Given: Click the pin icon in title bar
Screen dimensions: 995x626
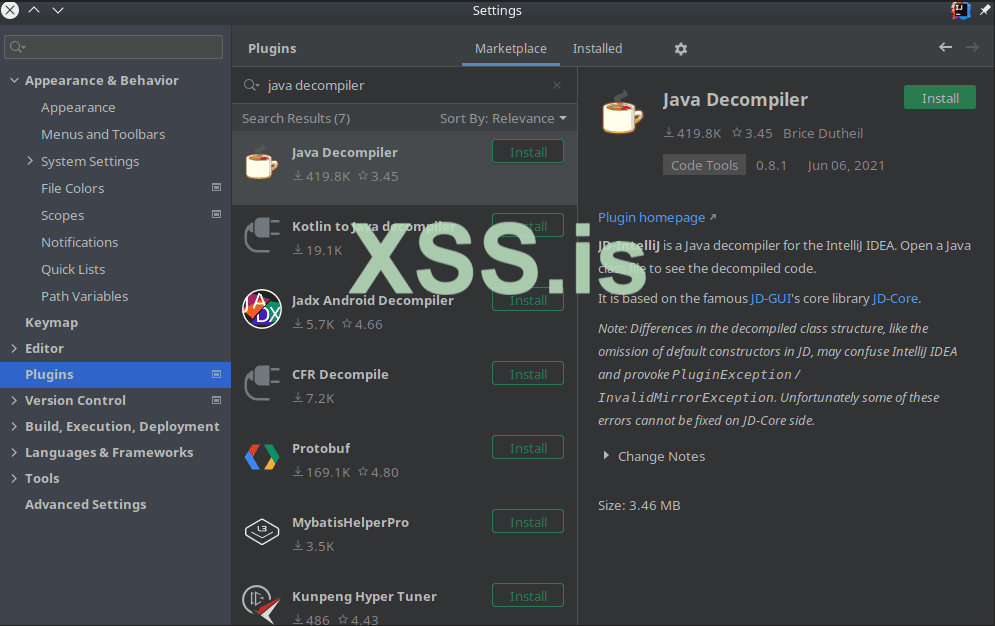Looking at the screenshot, I should click(x=985, y=10).
